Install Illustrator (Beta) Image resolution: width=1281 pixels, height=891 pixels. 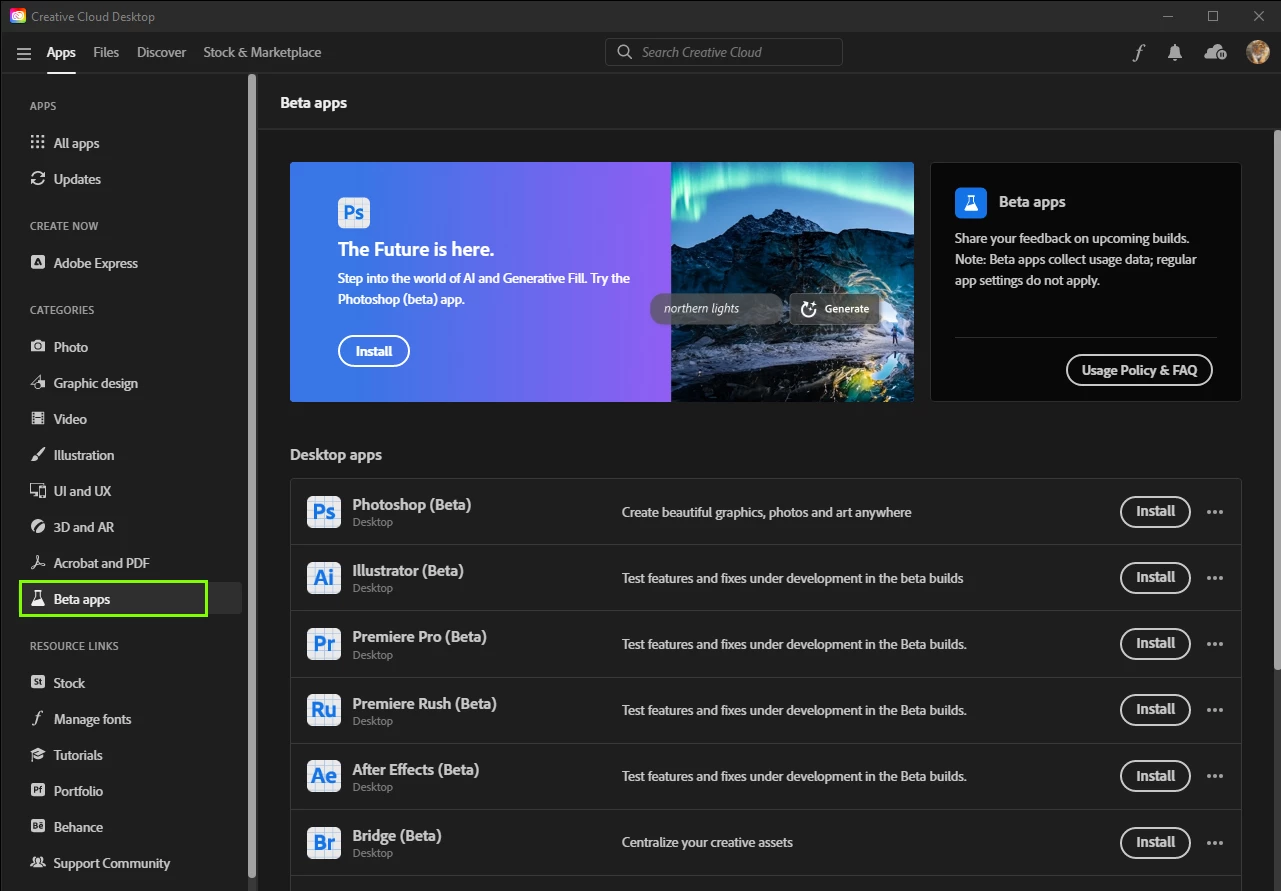pyautogui.click(x=1155, y=577)
